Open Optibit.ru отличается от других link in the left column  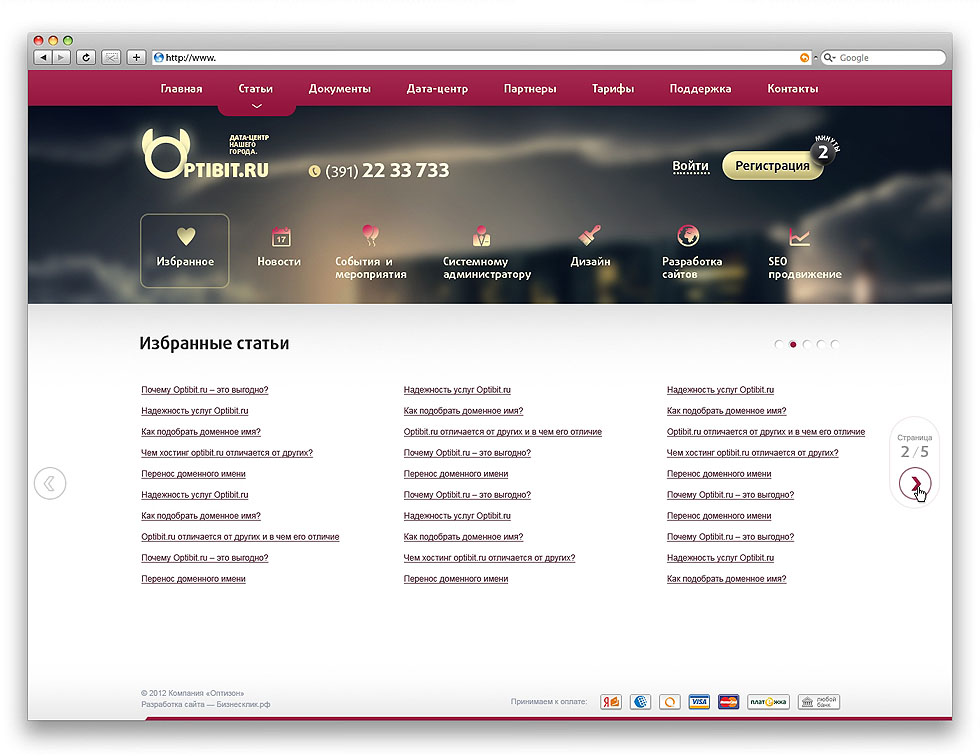coord(240,537)
